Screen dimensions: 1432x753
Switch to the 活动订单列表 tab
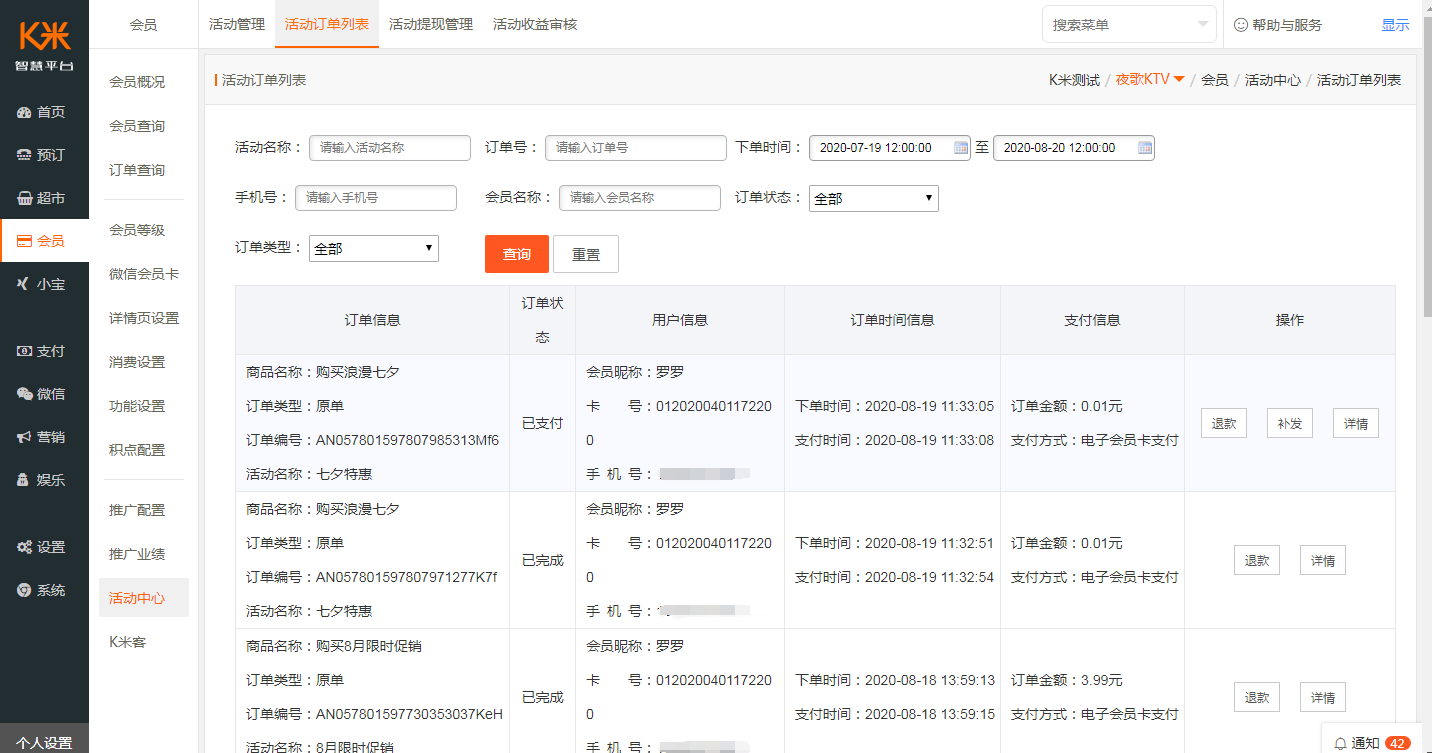(327, 24)
